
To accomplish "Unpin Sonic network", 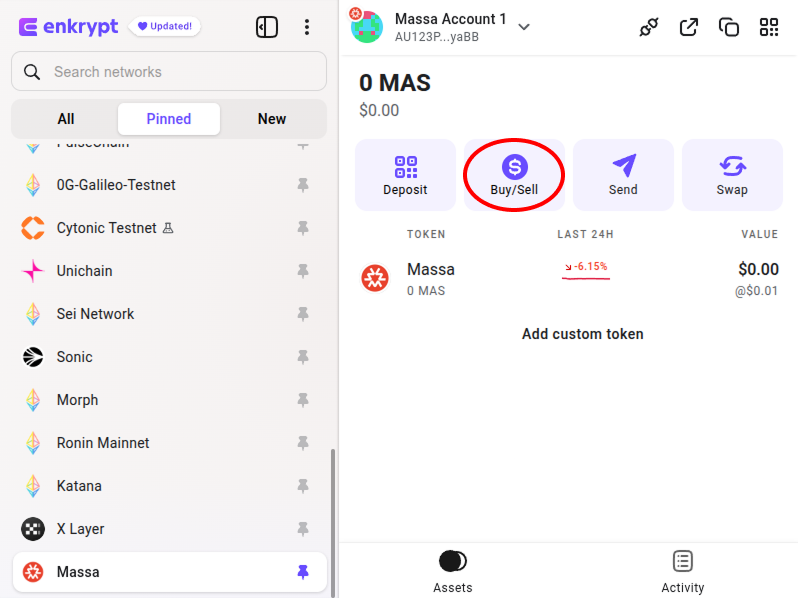I will tap(303, 357).
